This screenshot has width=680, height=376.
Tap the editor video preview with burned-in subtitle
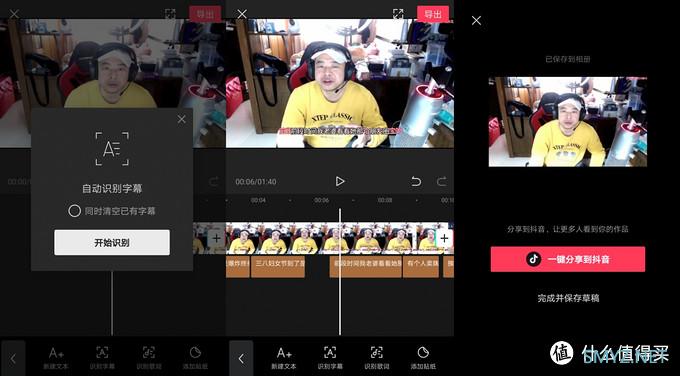coord(340,83)
